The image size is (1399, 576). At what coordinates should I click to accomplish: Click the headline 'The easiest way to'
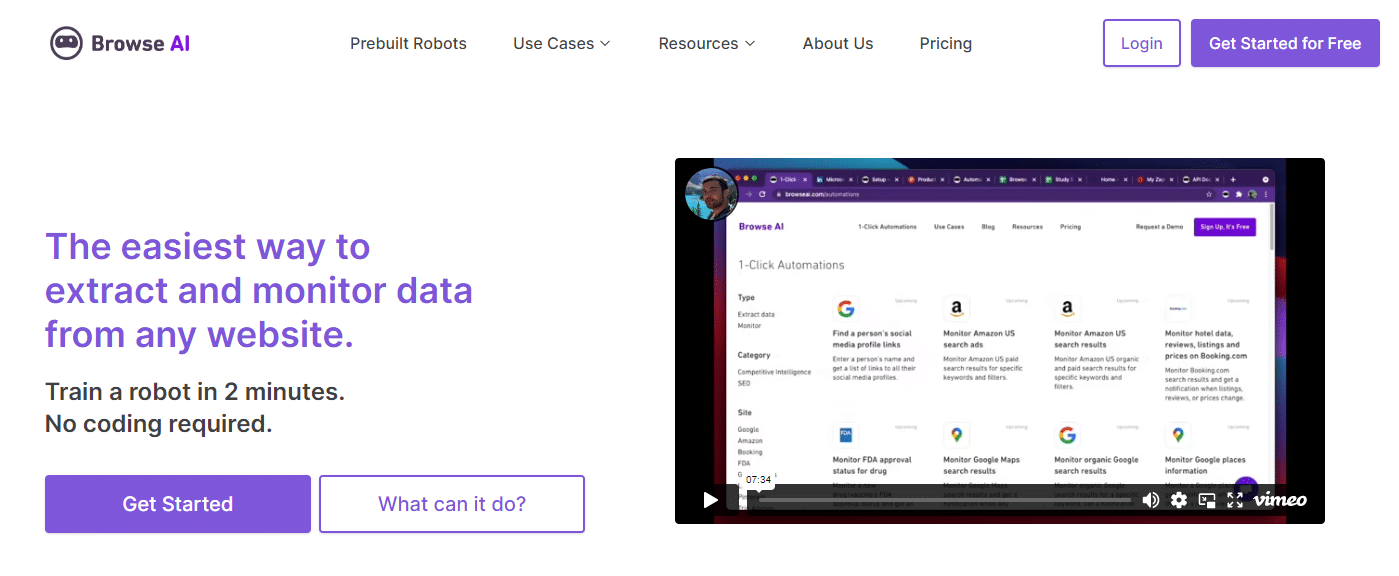208,246
